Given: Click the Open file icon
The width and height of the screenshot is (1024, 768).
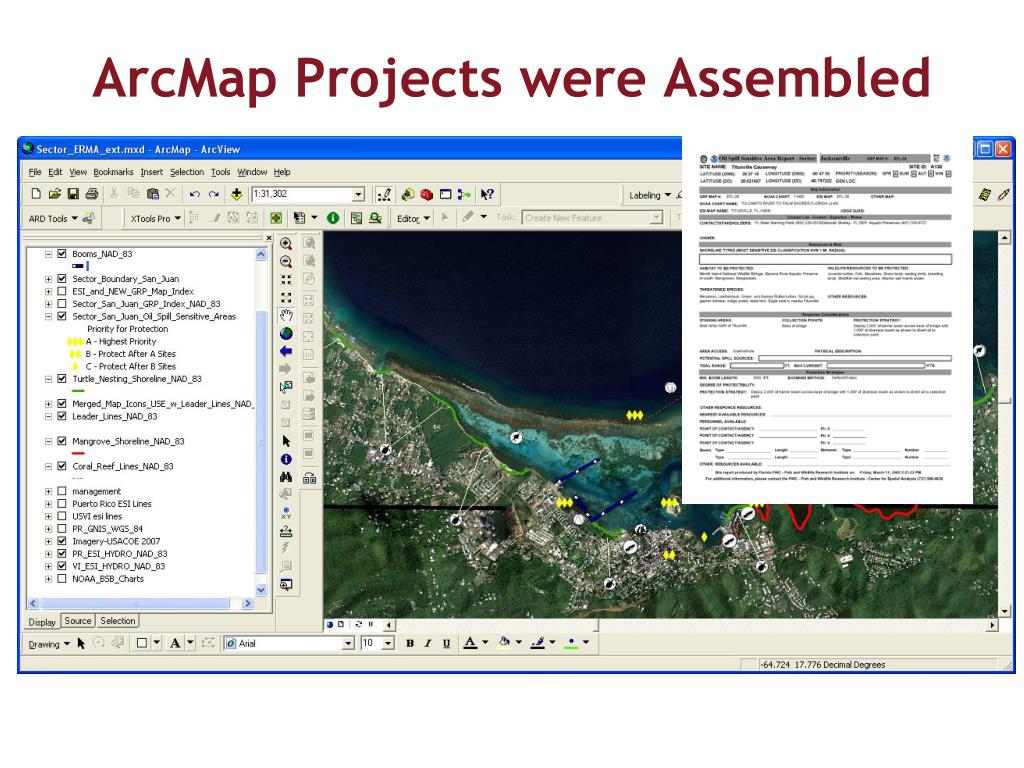Looking at the screenshot, I should (55, 194).
